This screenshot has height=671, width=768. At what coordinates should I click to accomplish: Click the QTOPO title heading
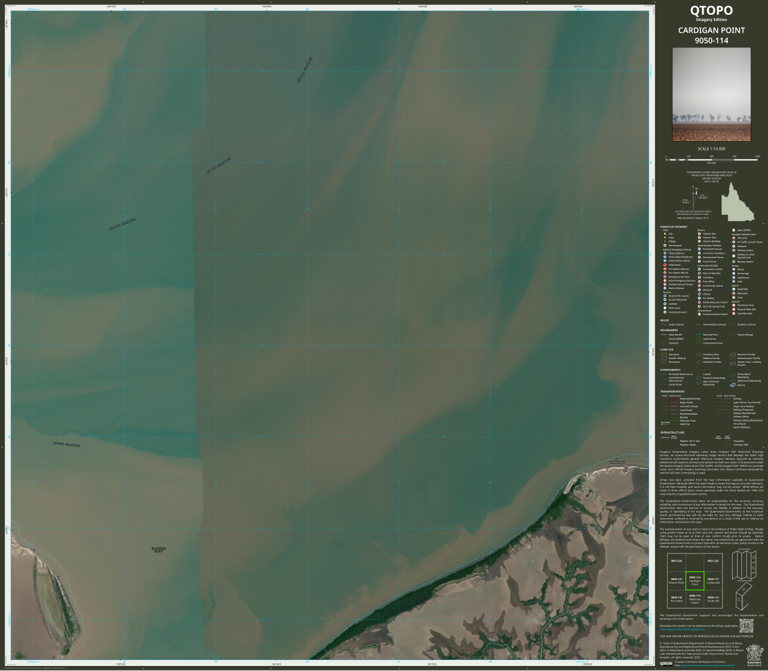click(x=711, y=10)
